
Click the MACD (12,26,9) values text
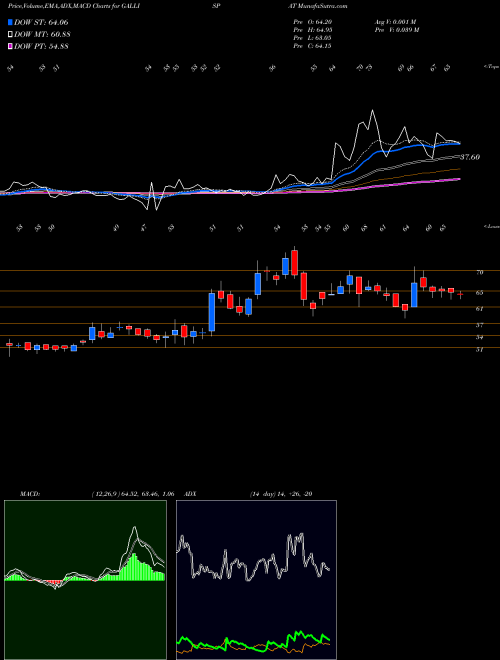coord(133,494)
